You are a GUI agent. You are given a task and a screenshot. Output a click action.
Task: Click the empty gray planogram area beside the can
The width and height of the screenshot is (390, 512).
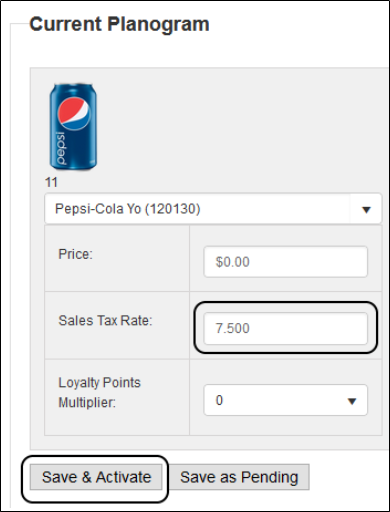tap(240, 130)
